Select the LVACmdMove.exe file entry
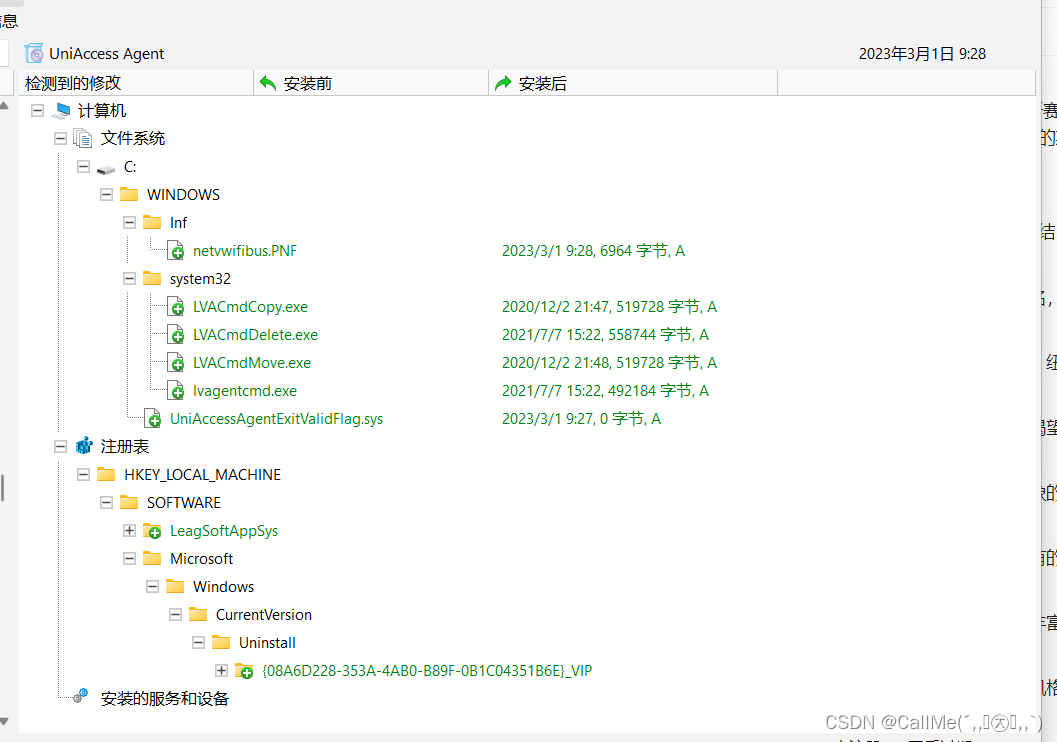The width and height of the screenshot is (1057, 742). [x=252, y=363]
